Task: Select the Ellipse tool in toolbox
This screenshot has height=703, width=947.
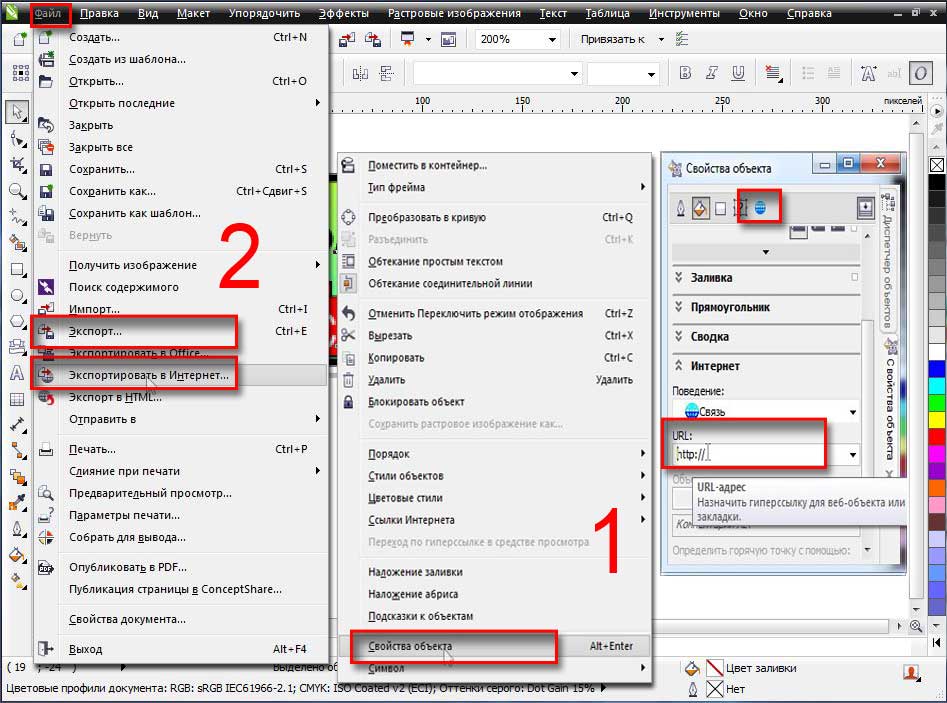Action: (16, 295)
